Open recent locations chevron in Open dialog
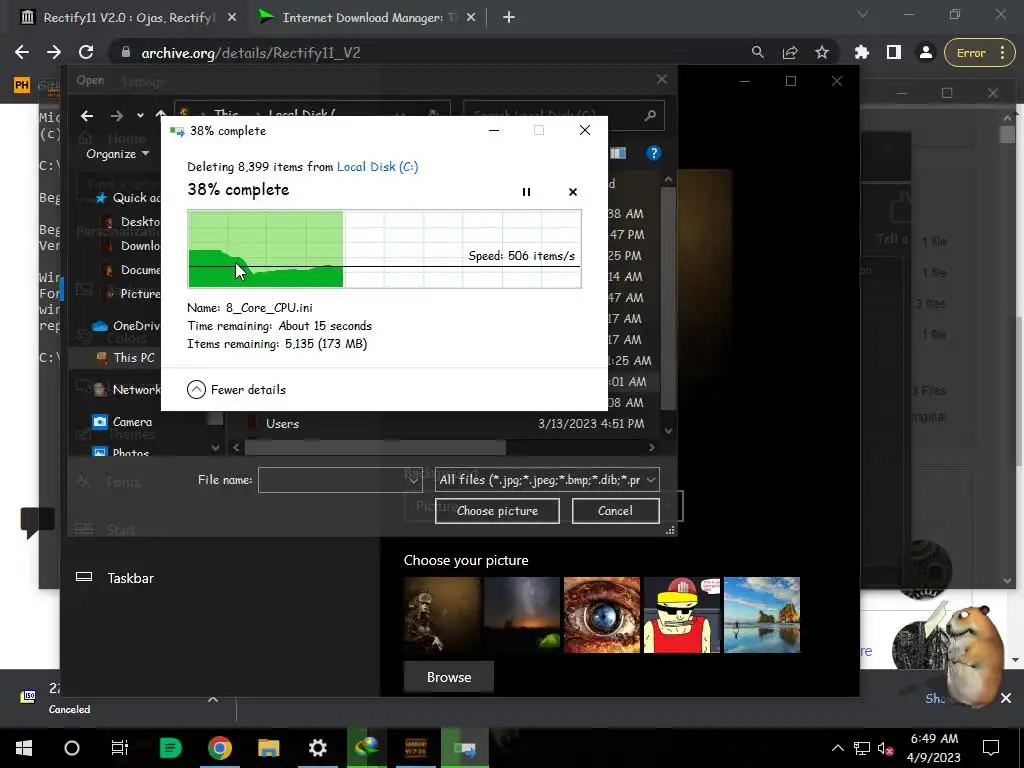Image resolution: width=1024 pixels, height=768 pixels. [x=140, y=116]
